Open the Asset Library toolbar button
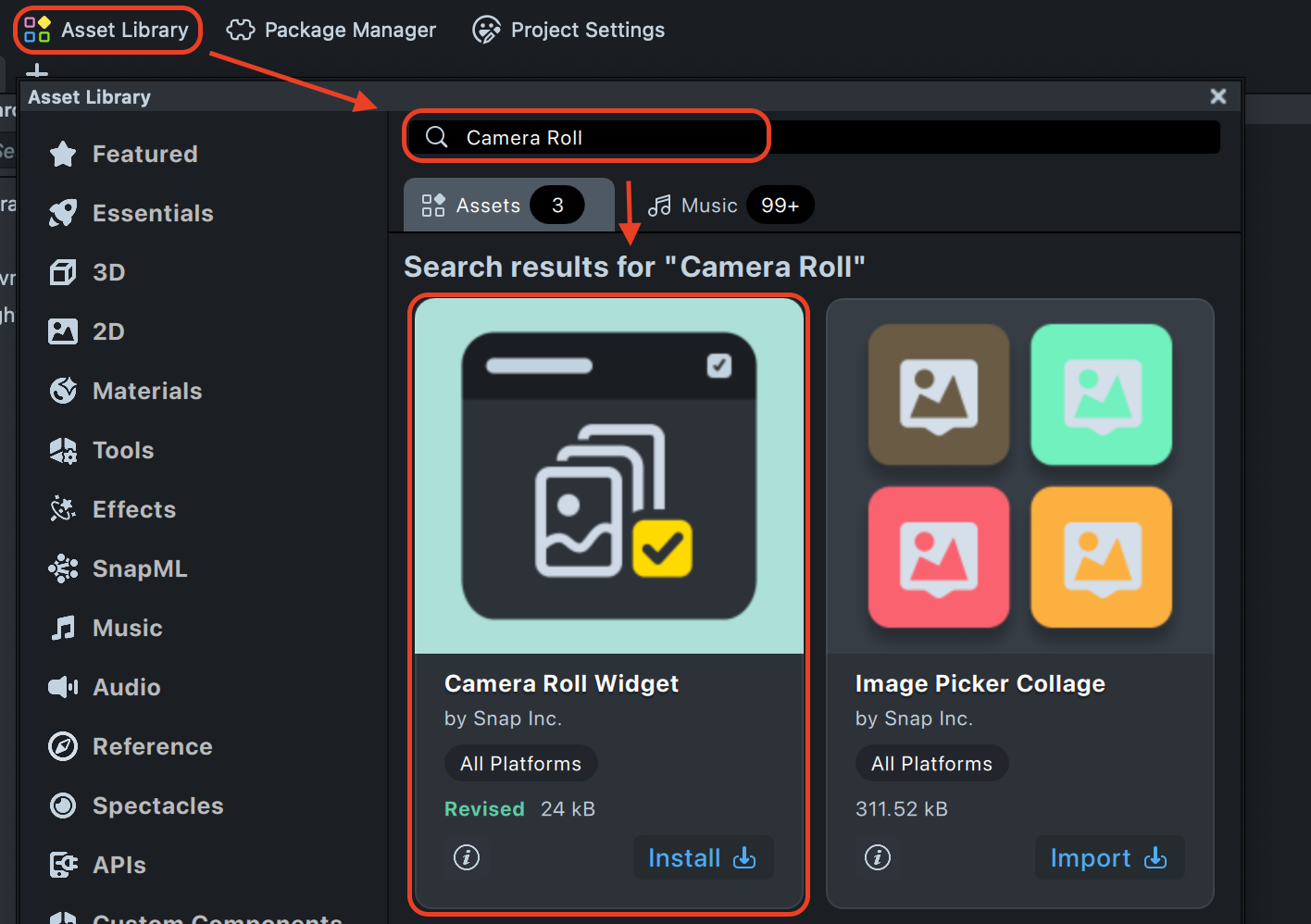The width and height of the screenshot is (1311, 924). [x=106, y=31]
